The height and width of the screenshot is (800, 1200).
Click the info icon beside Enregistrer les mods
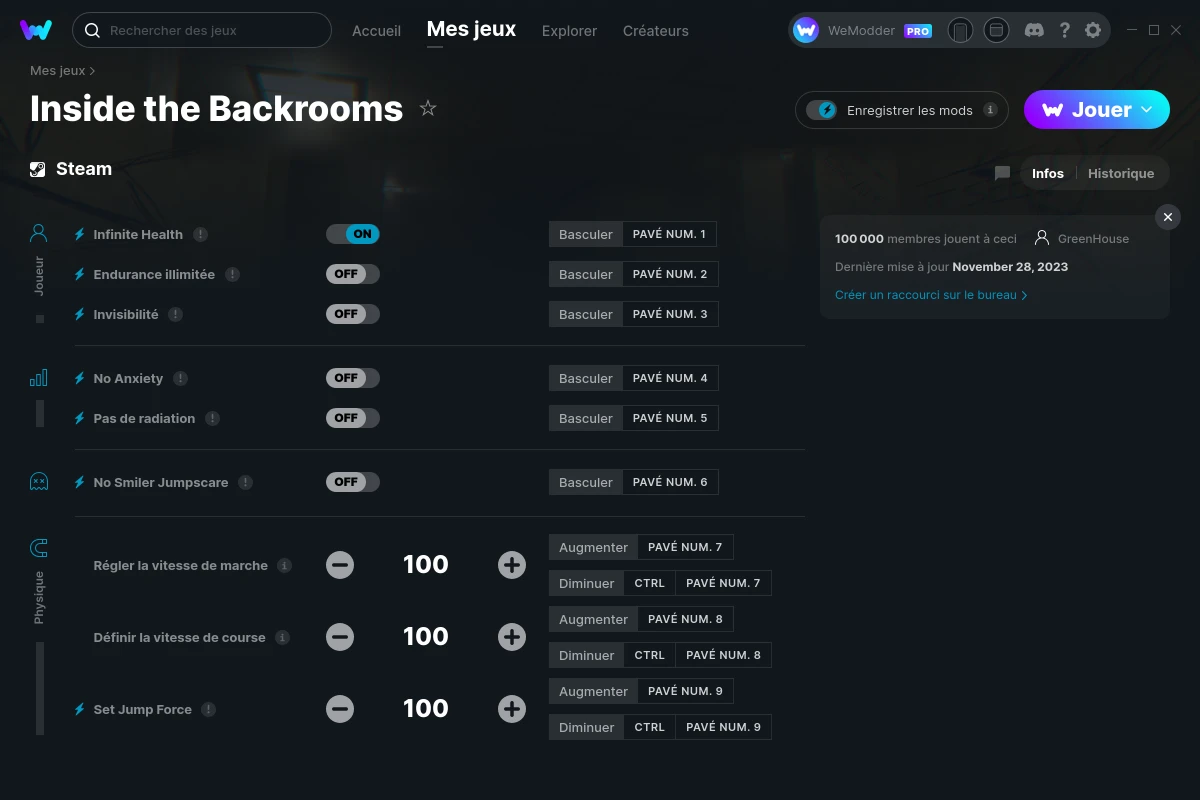pos(990,110)
